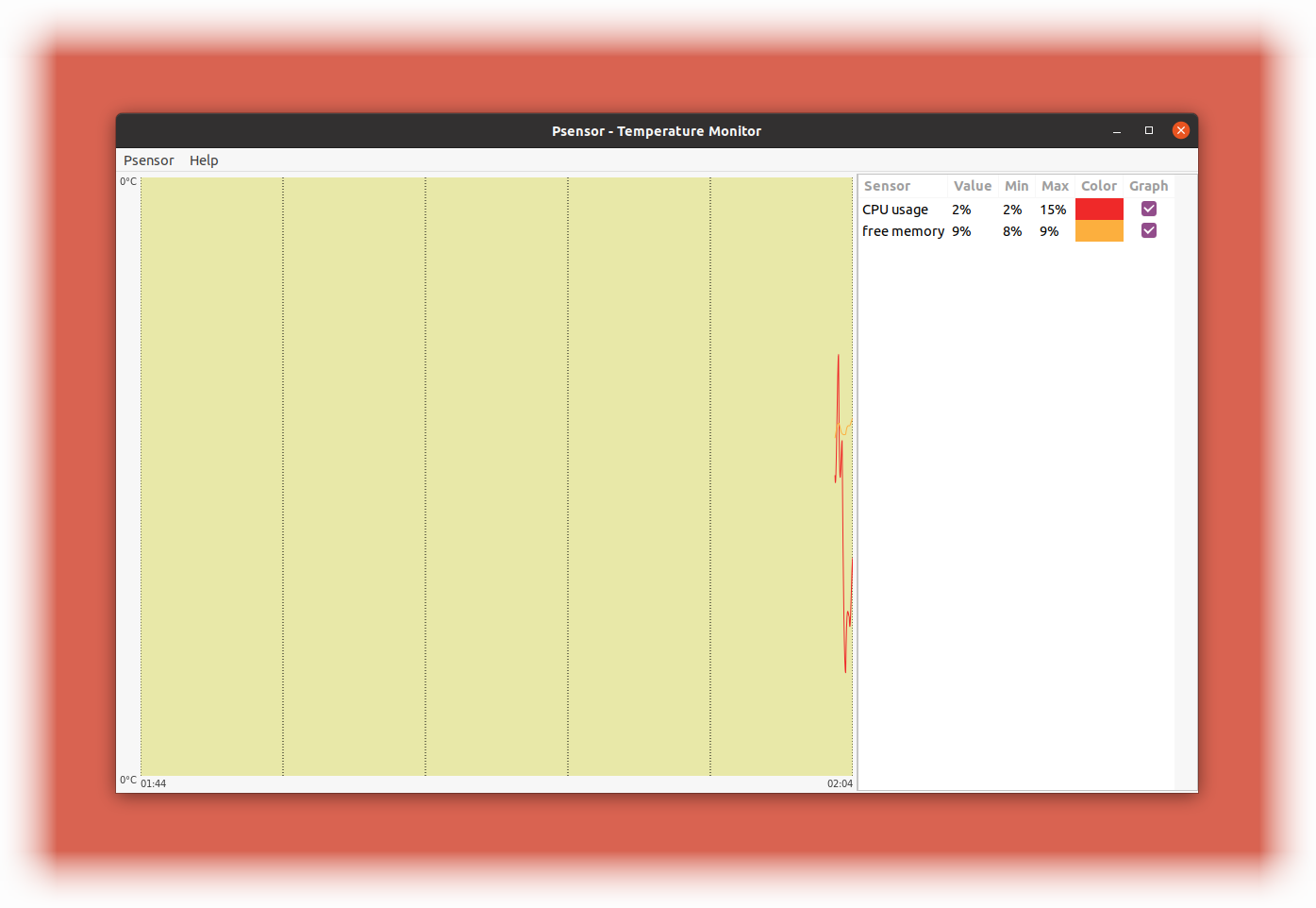
Task: Select the CPU usage sensor row
Action: tap(1016, 210)
